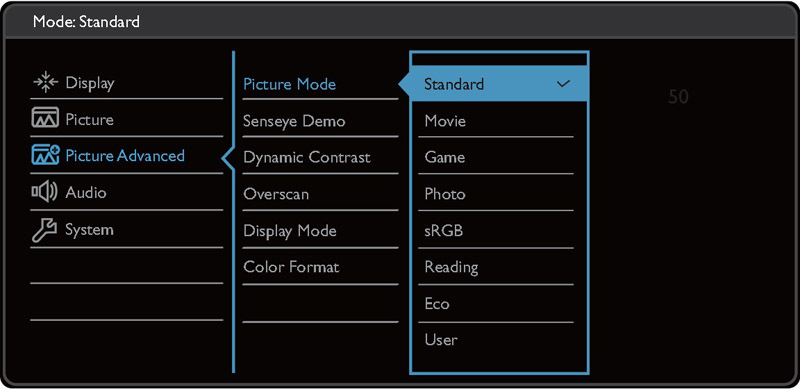Click the Picture category icon

[45, 118]
